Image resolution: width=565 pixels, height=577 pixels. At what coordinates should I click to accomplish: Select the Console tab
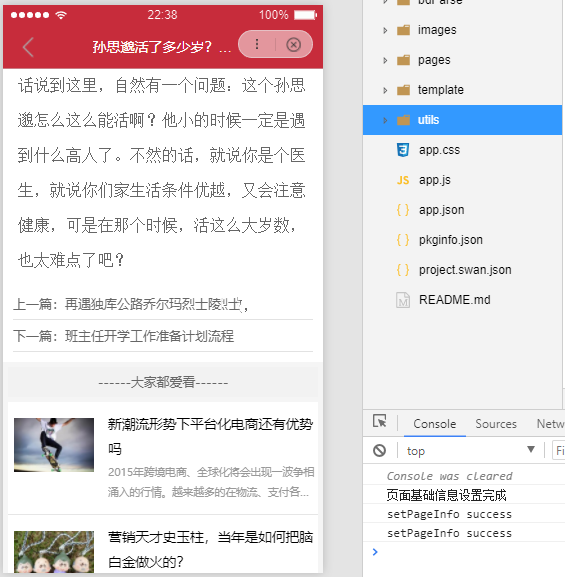435,424
